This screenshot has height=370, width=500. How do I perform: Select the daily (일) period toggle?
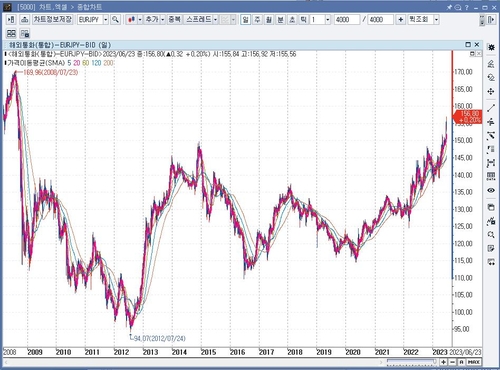(x=246, y=20)
